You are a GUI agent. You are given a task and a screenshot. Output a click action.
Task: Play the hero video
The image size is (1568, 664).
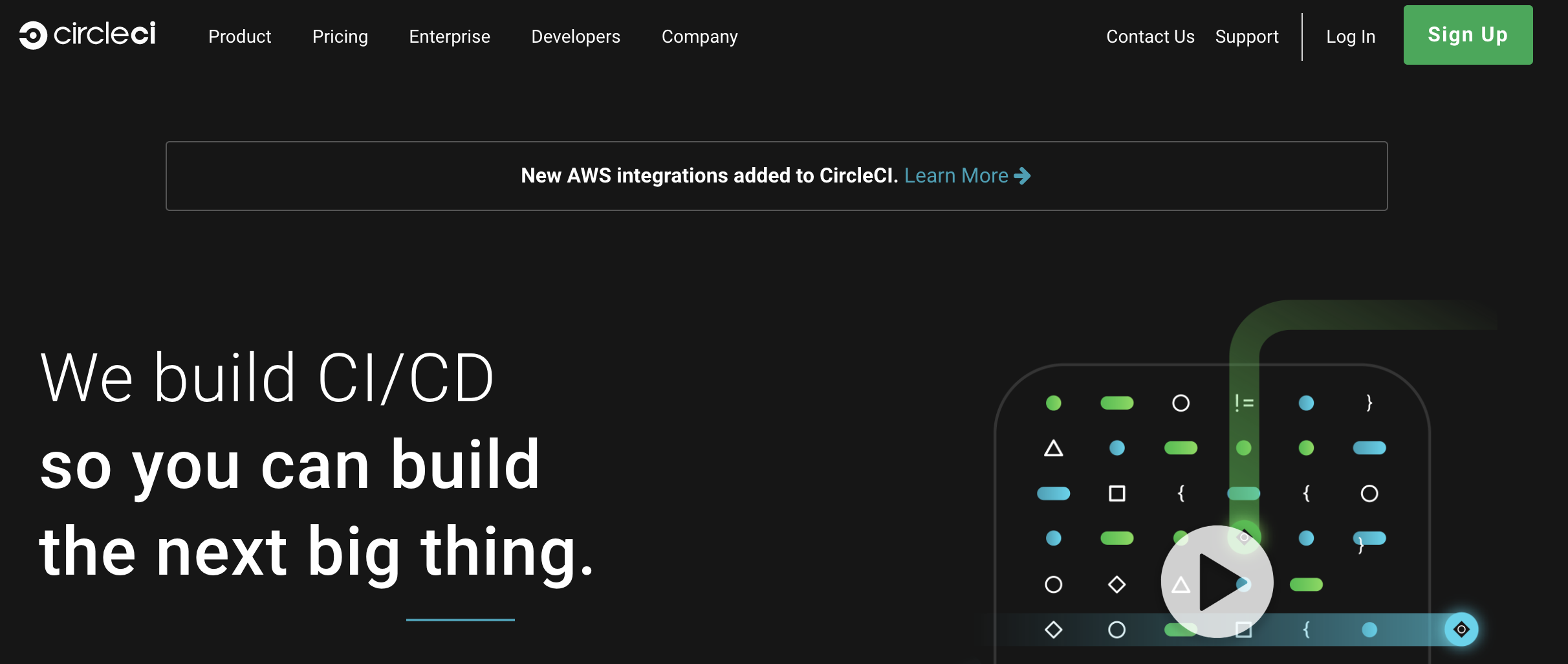tap(1217, 582)
